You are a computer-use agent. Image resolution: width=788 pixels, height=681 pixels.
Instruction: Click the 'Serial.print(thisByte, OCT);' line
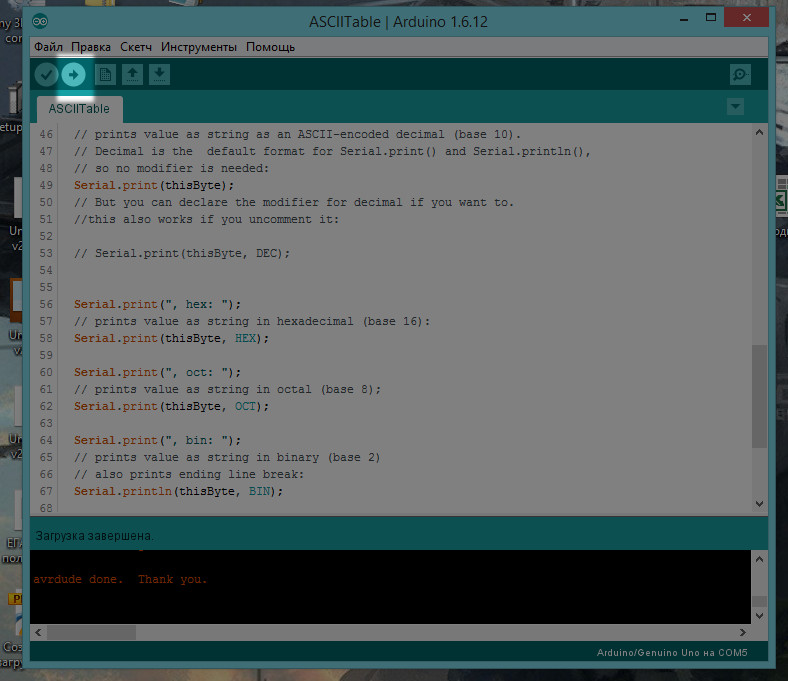171,406
